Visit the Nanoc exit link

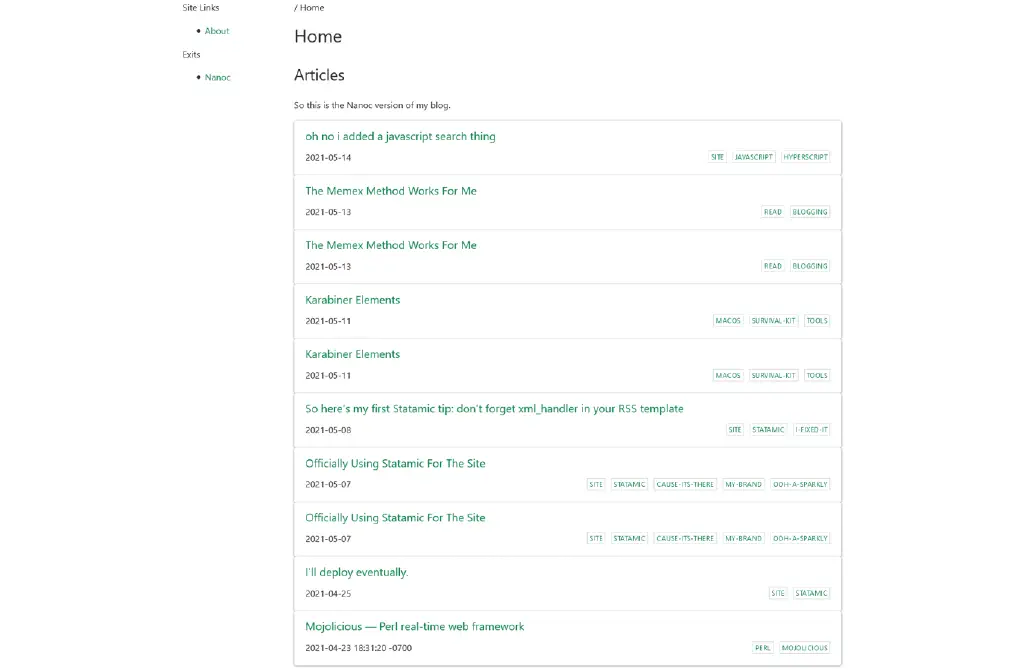point(217,78)
